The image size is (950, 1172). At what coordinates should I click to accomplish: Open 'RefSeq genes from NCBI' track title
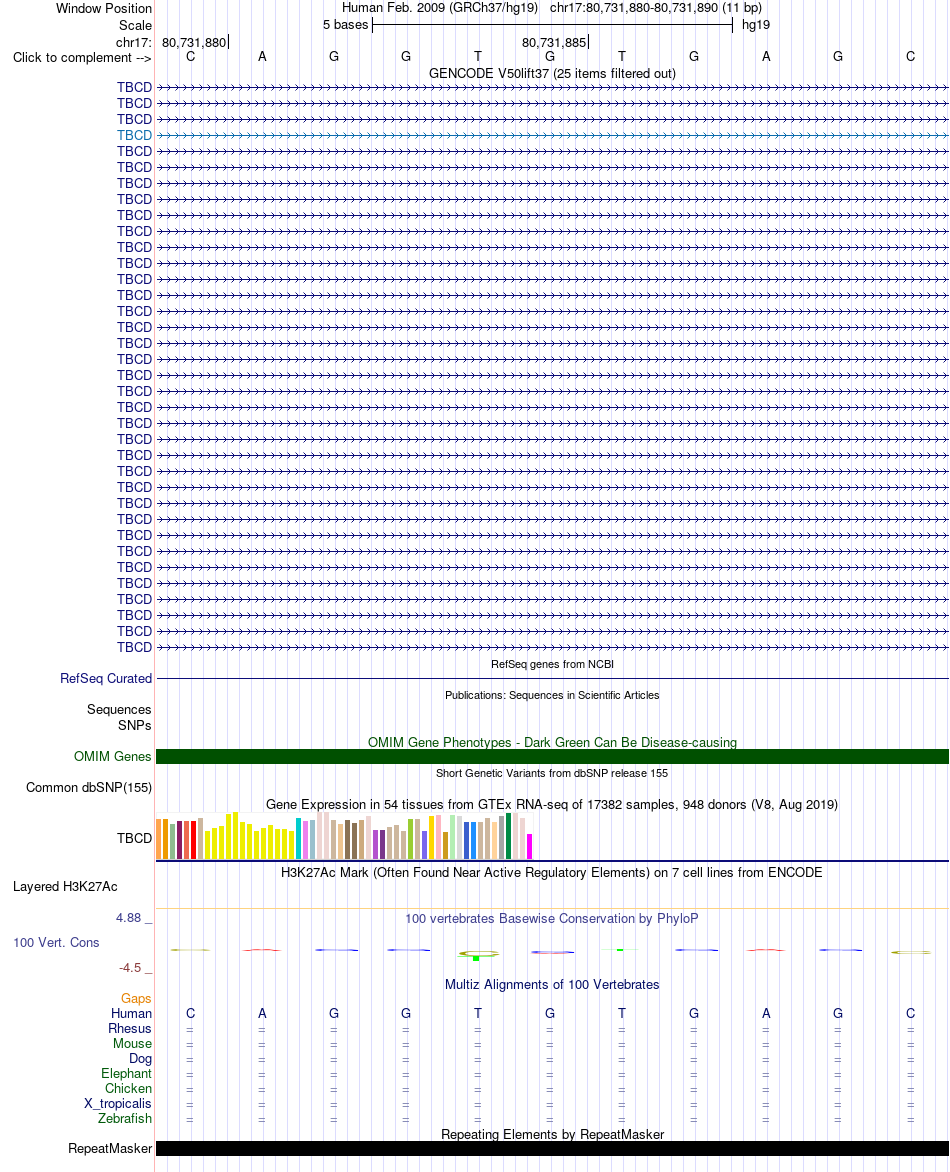[x=552, y=664]
